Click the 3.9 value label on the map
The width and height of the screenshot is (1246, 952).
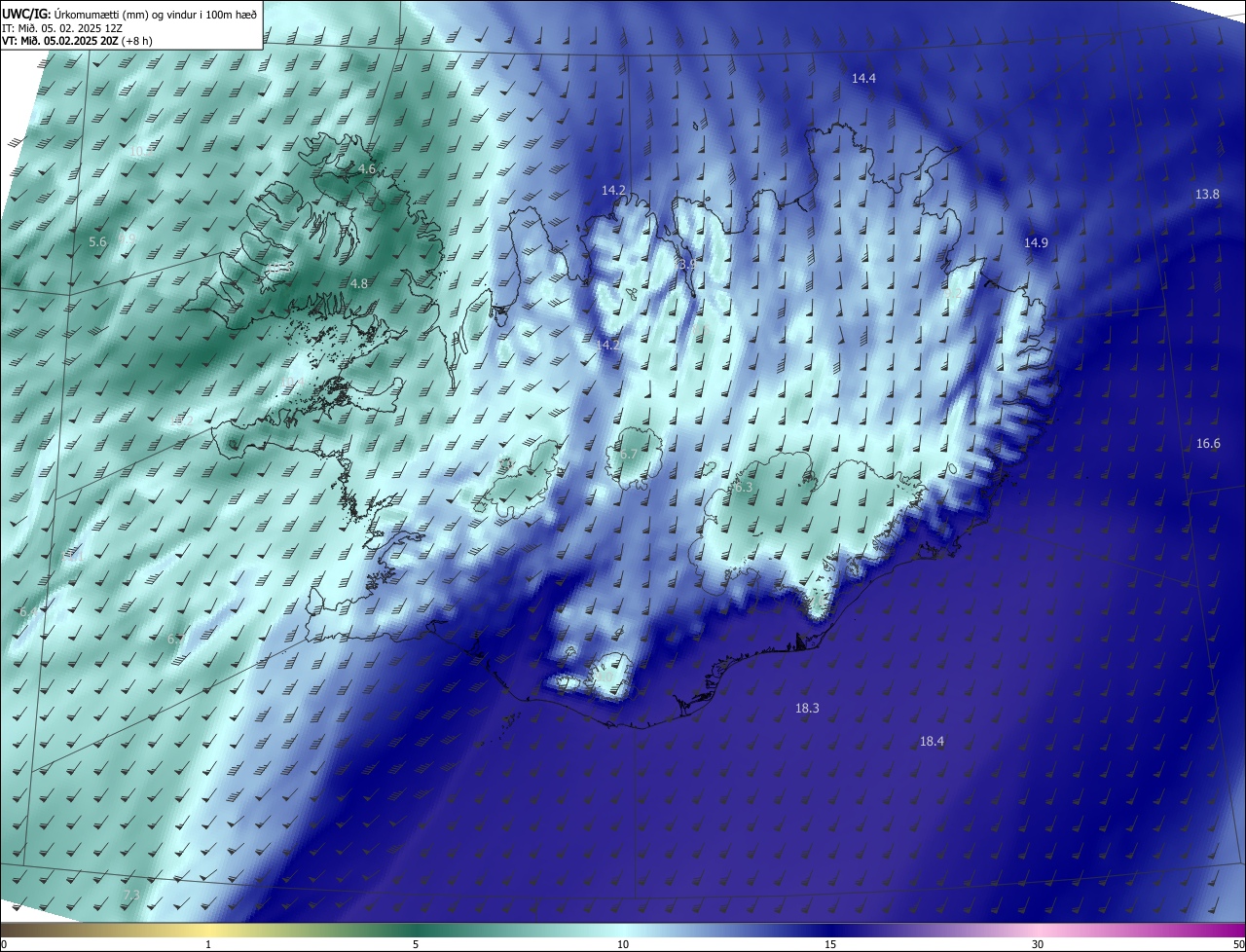tap(687, 264)
